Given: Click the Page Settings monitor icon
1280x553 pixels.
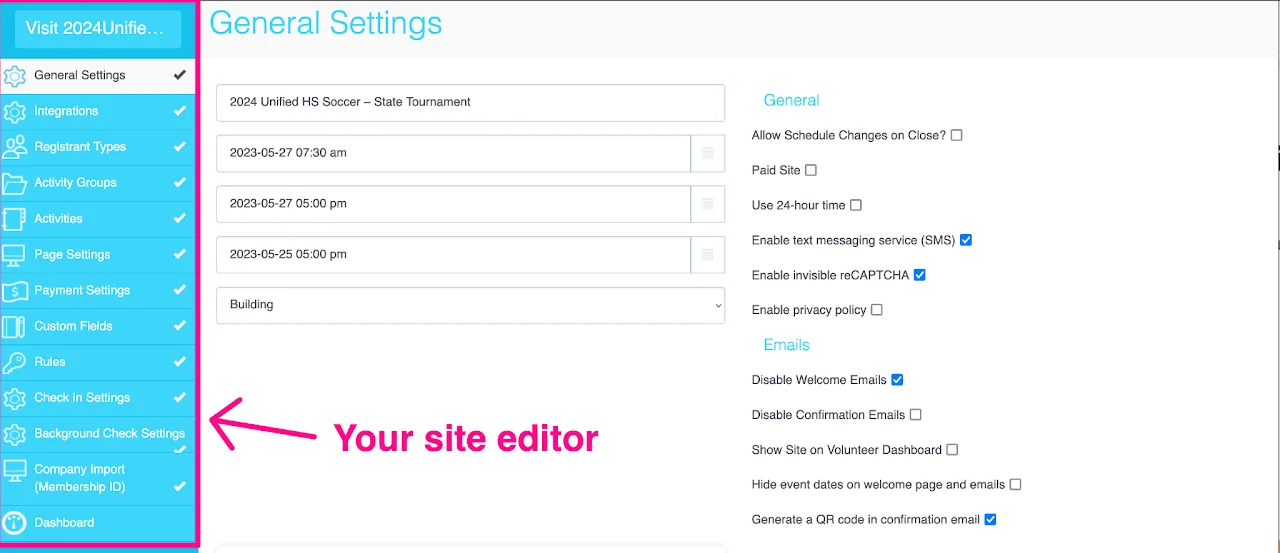Looking at the screenshot, I should pos(15,255).
